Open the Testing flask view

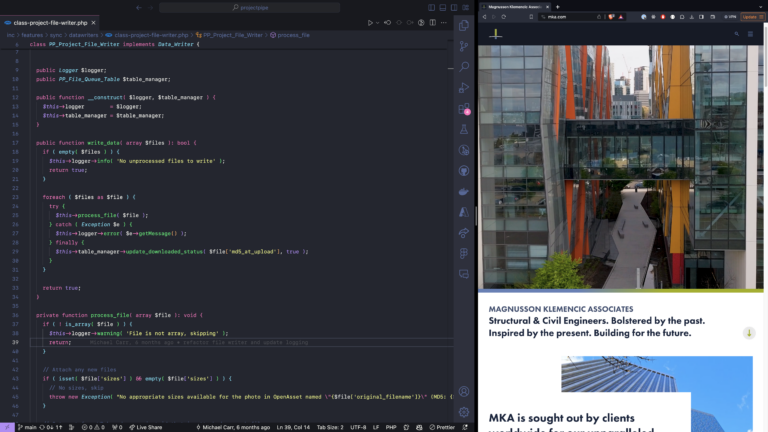464,129
